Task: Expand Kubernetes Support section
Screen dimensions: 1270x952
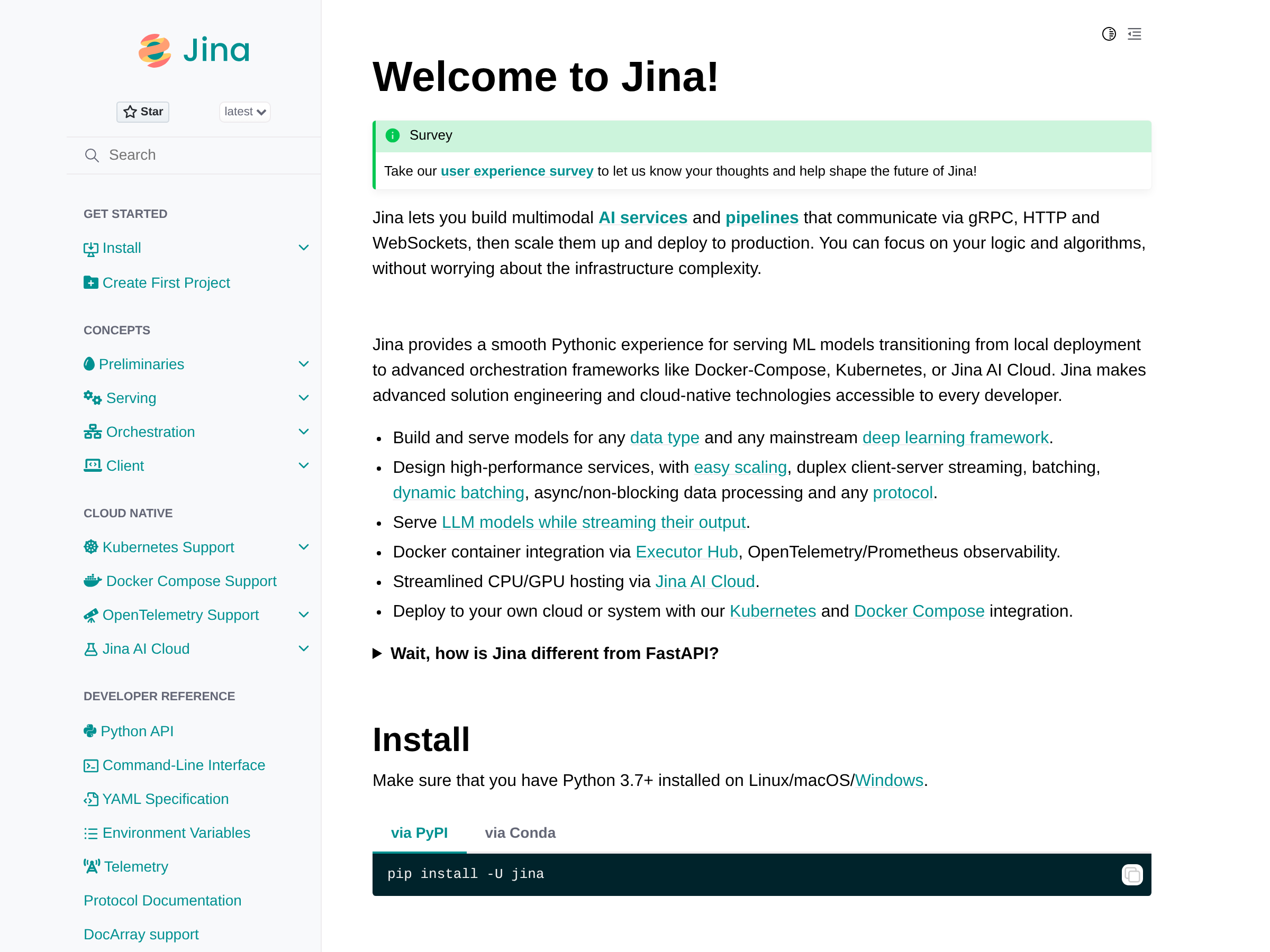Action: pyautogui.click(x=304, y=547)
